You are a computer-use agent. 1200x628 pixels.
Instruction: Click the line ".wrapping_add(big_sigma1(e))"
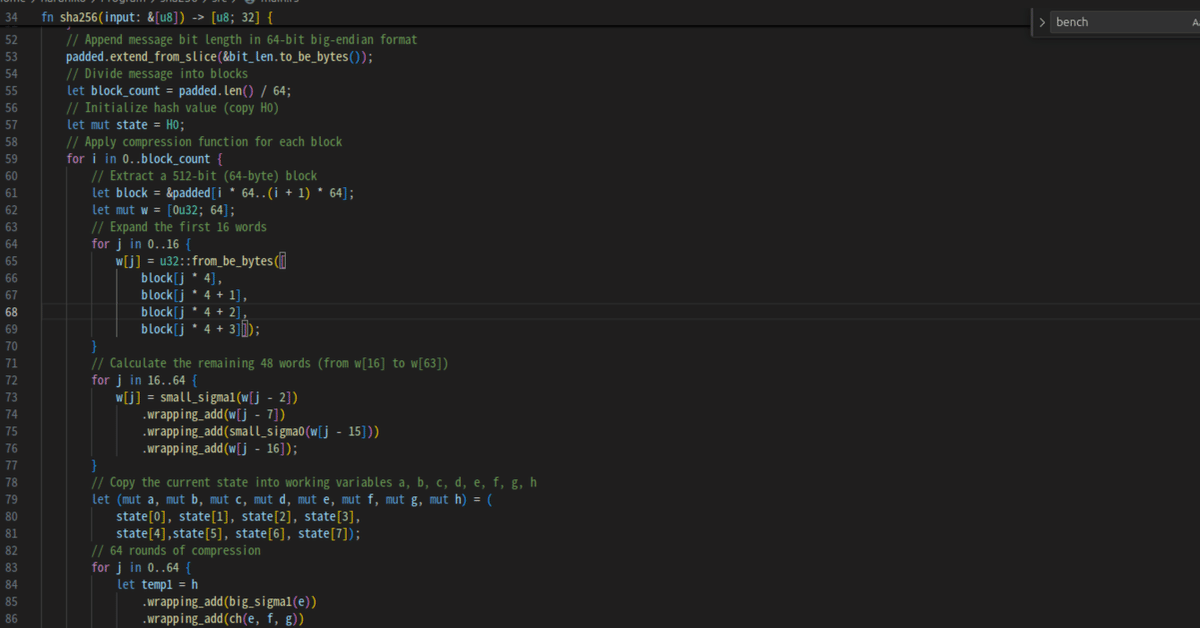coord(229,602)
